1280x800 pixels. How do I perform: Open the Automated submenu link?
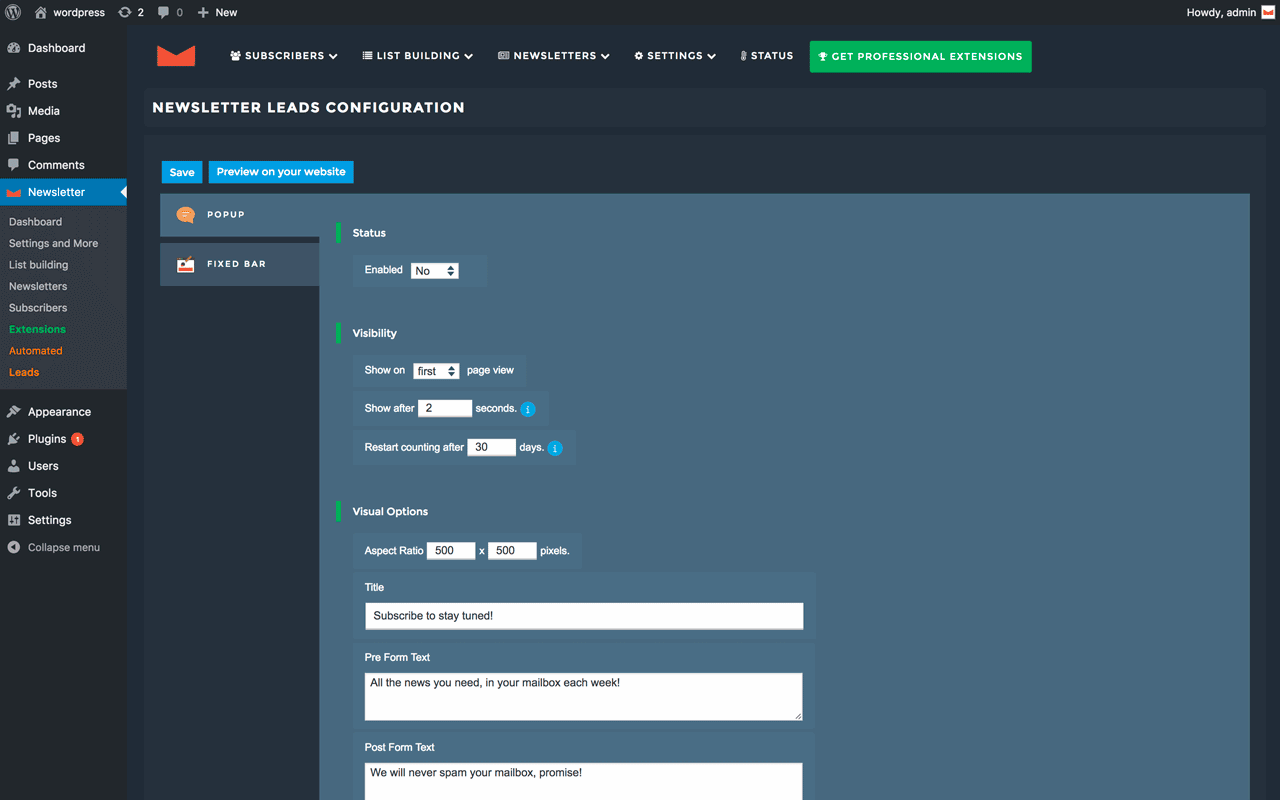tap(35, 351)
